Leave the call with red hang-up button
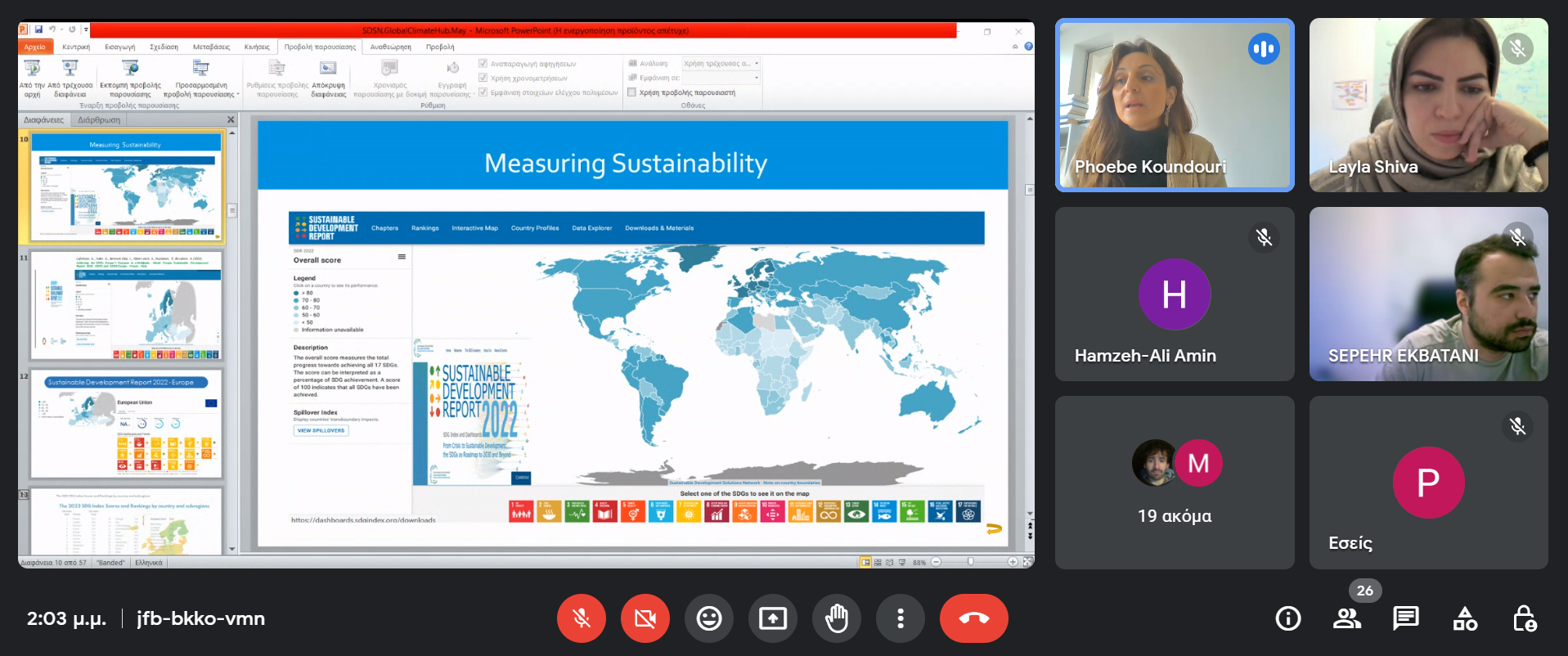 973,618
